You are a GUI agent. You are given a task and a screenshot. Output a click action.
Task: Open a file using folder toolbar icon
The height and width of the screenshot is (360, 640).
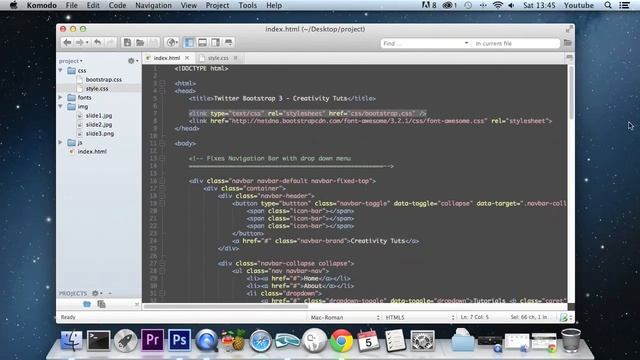coord(140,42)
